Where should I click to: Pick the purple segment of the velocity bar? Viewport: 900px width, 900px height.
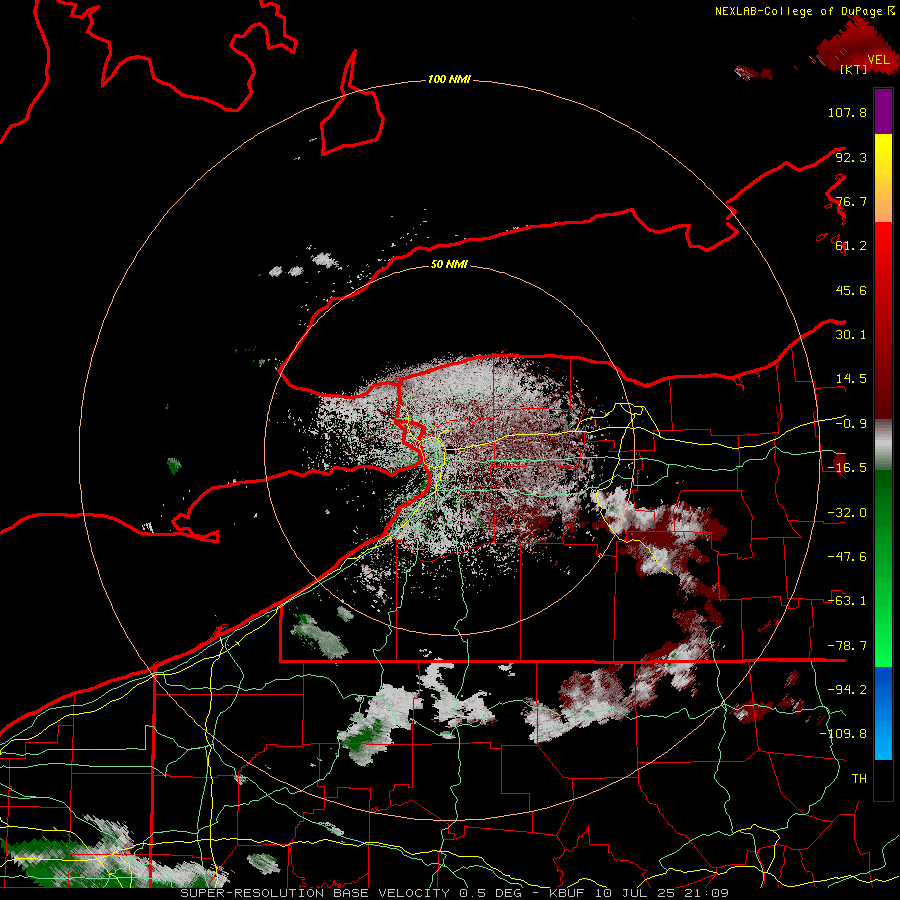click(x=883, y=111)
